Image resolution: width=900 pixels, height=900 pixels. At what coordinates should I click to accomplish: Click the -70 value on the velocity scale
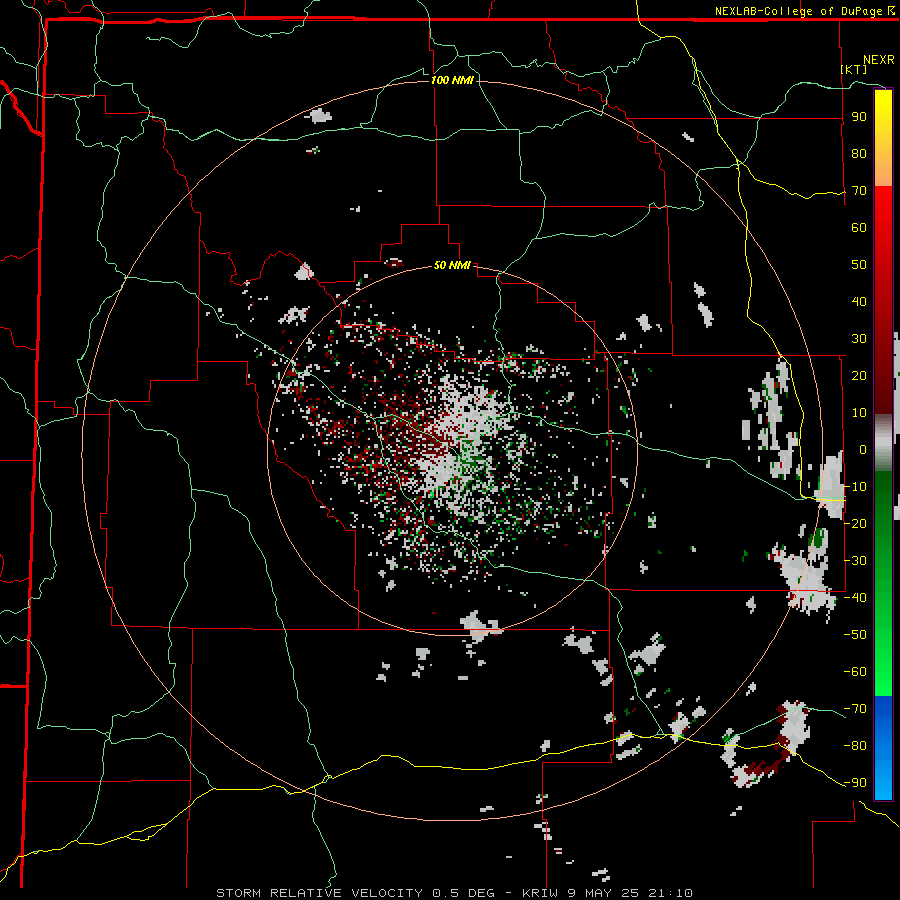click(x=855, y=709)
